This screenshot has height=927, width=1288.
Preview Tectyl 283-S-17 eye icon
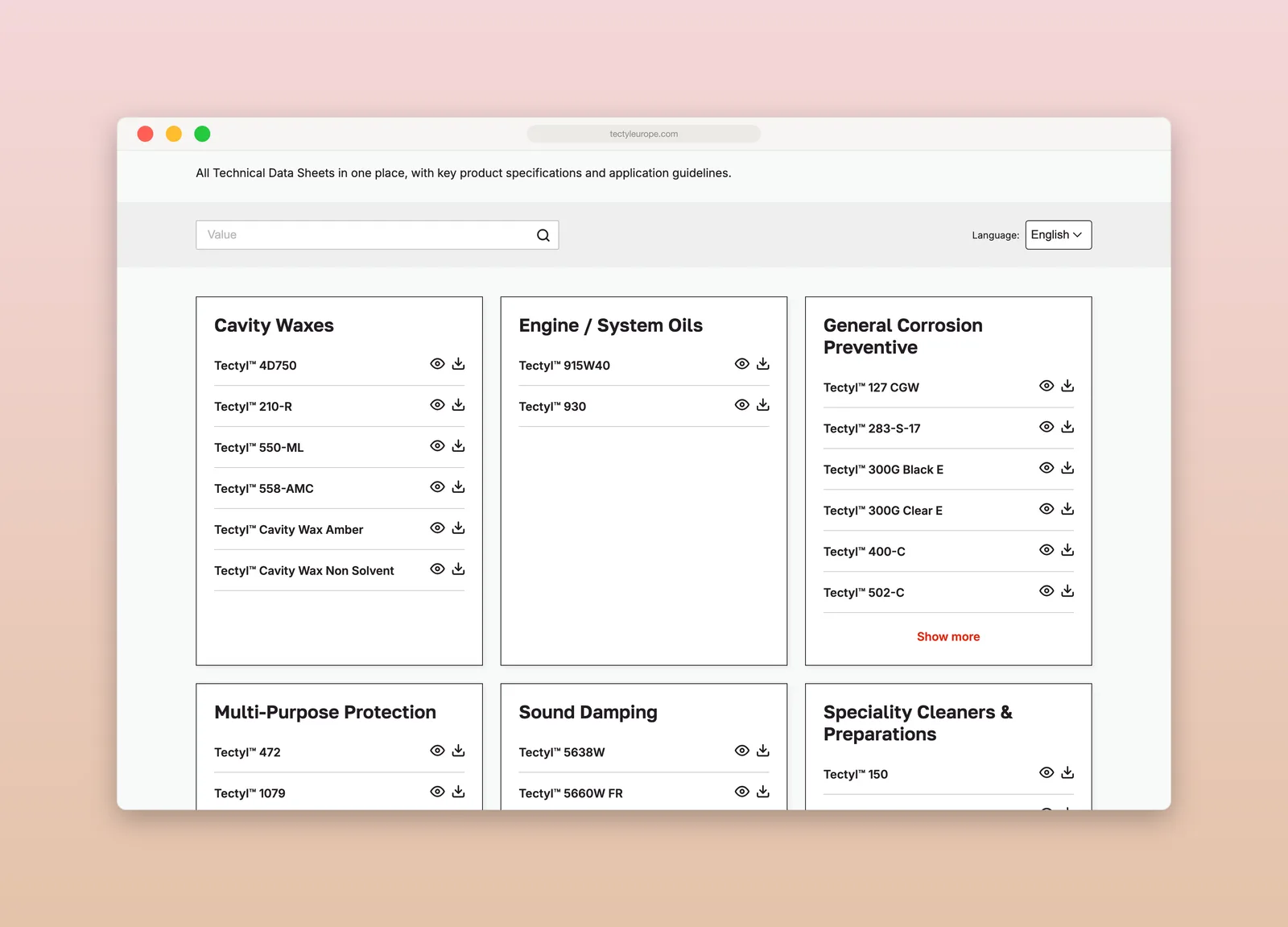click(1046, 427)
